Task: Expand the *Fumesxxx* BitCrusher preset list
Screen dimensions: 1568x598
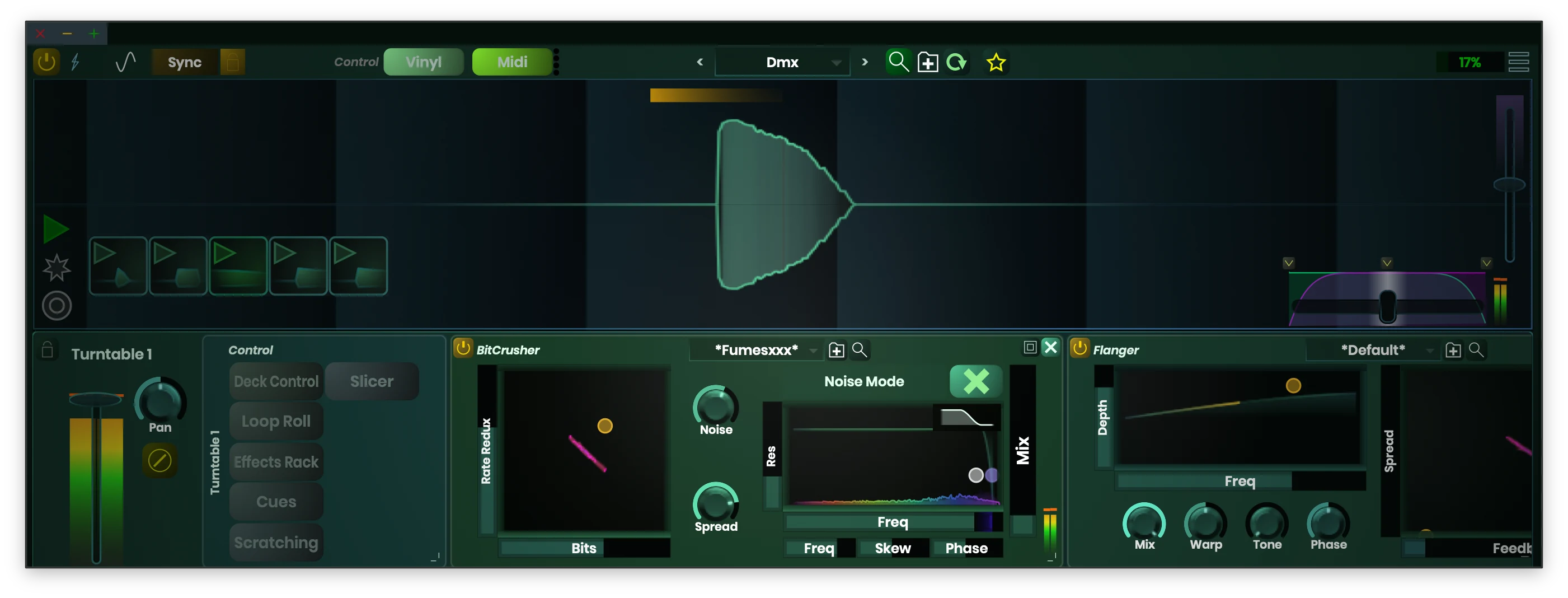Action: [x=814, y=350]
